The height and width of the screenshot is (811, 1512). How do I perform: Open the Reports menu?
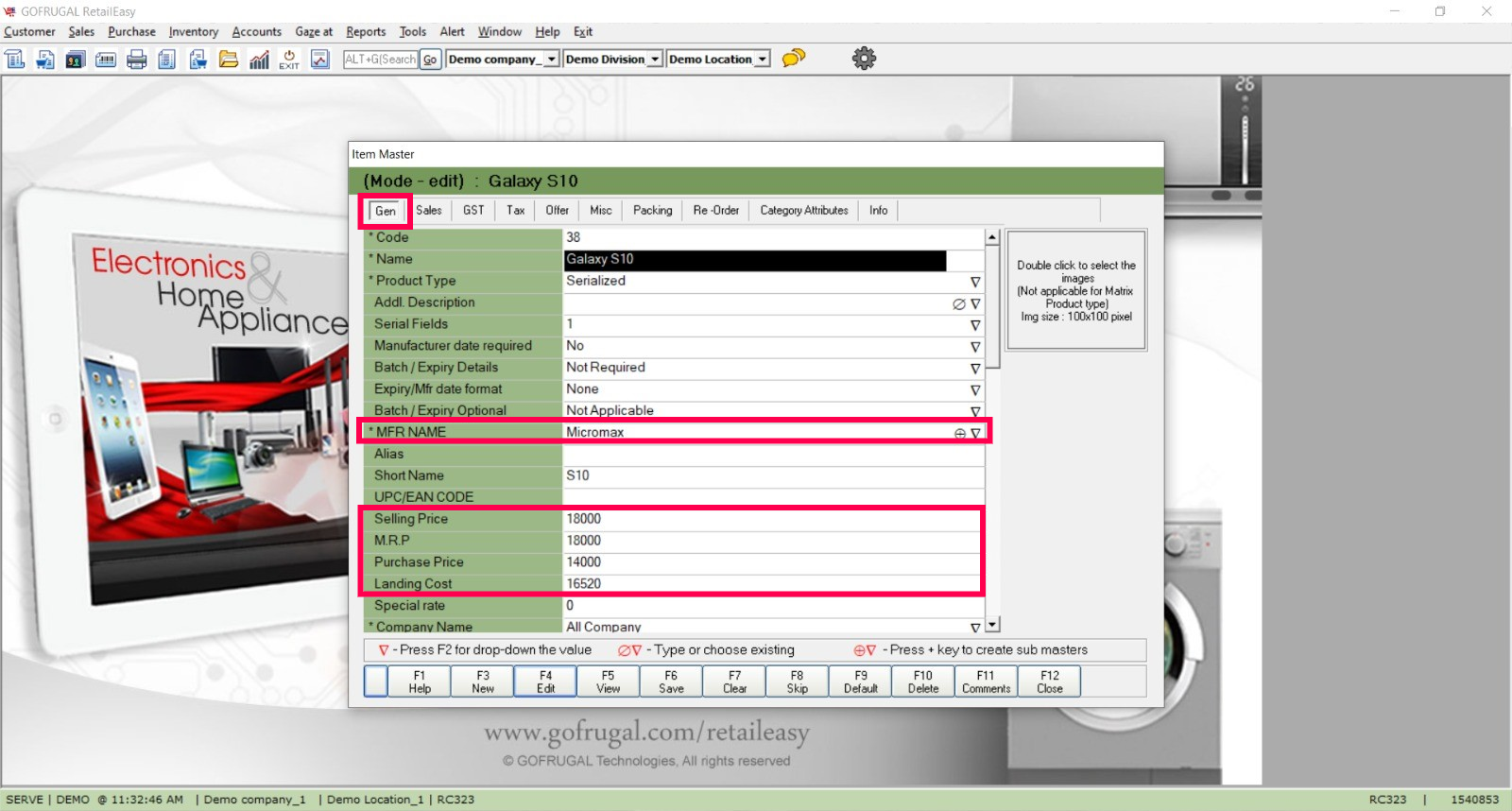pyautogui.click(x=366, y=31)
